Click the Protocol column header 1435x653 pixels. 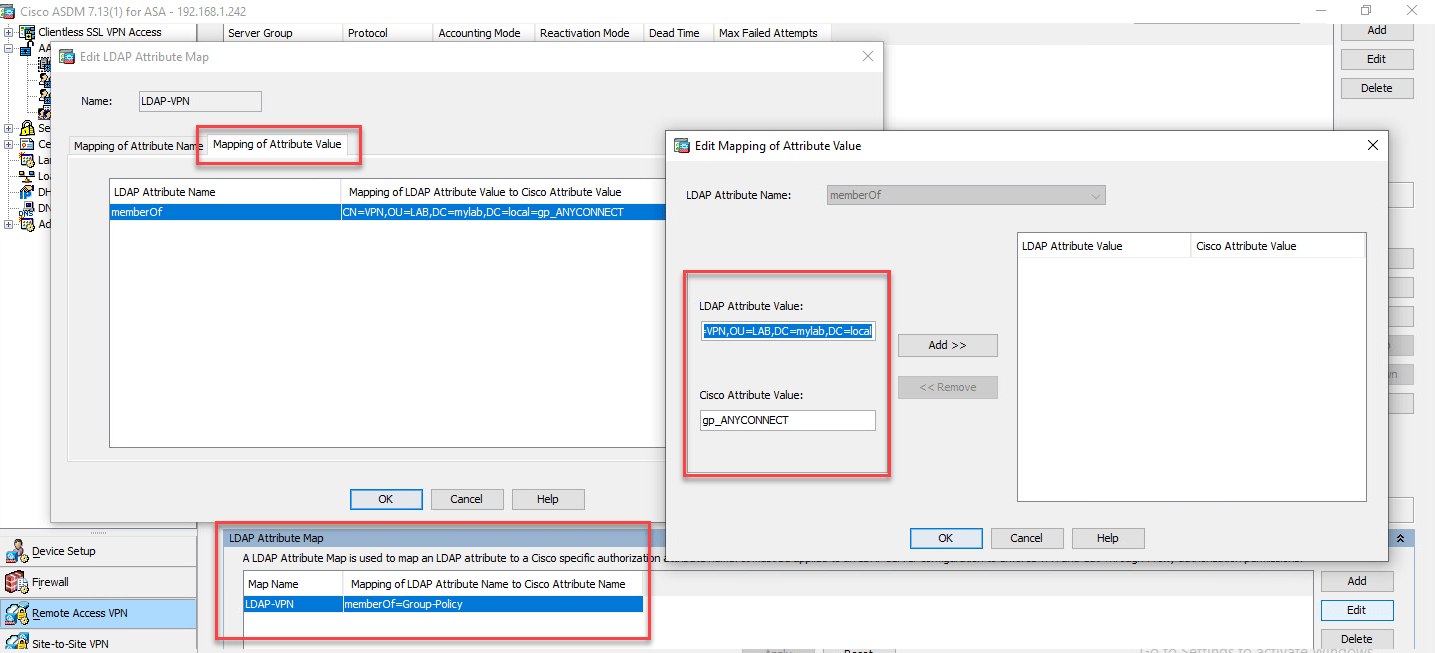click(x=389, y=33)
